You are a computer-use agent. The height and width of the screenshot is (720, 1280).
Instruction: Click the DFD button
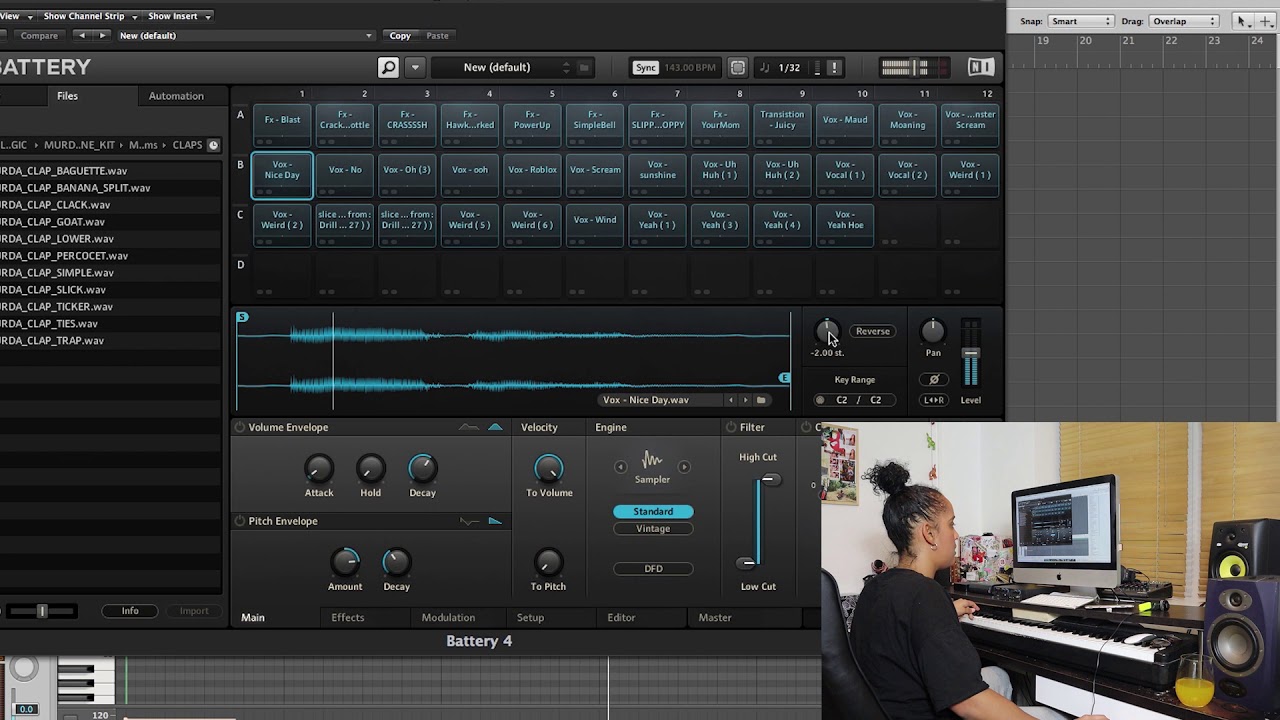pos(653,569)
